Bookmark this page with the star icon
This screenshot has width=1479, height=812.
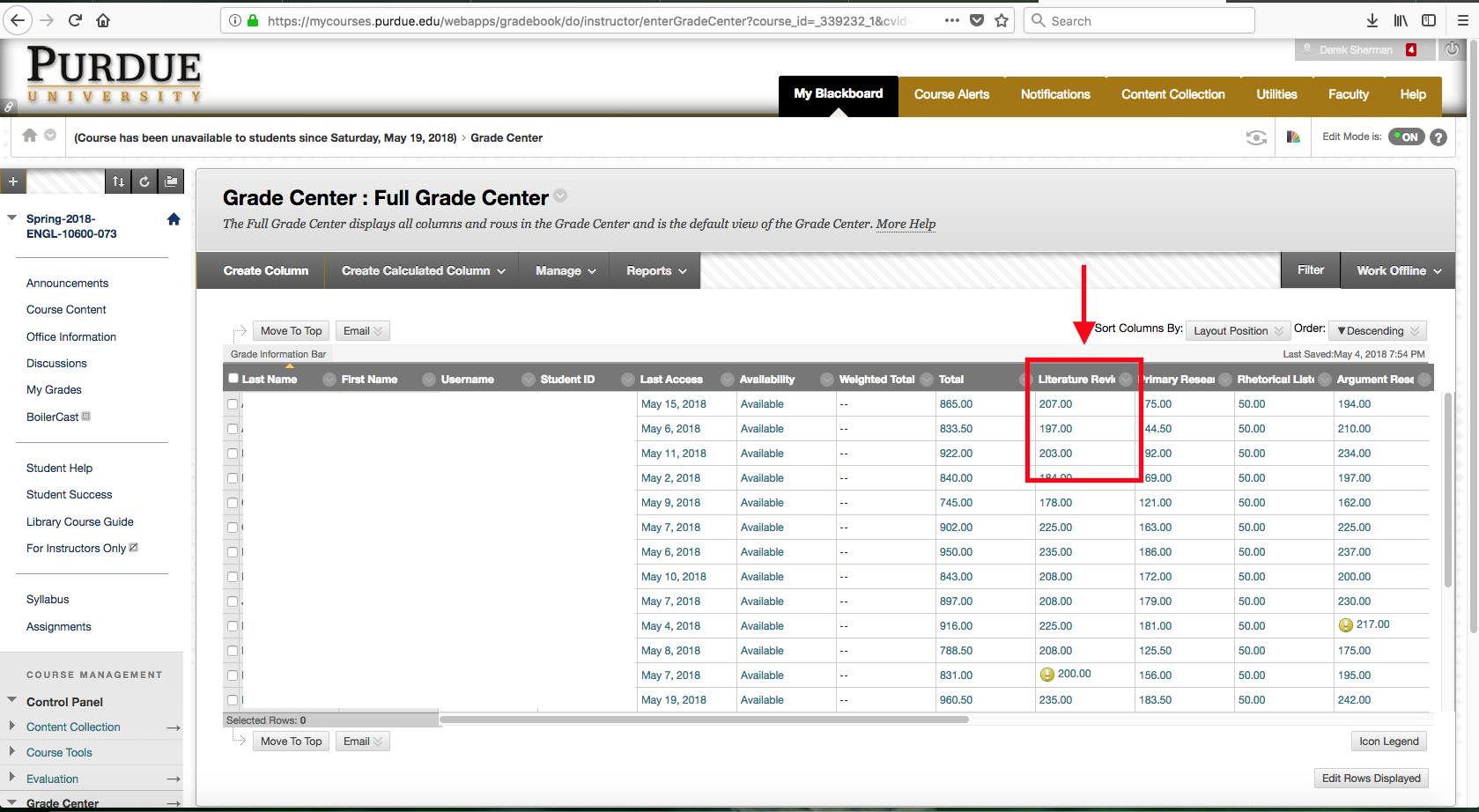[x=1002, y=20]
